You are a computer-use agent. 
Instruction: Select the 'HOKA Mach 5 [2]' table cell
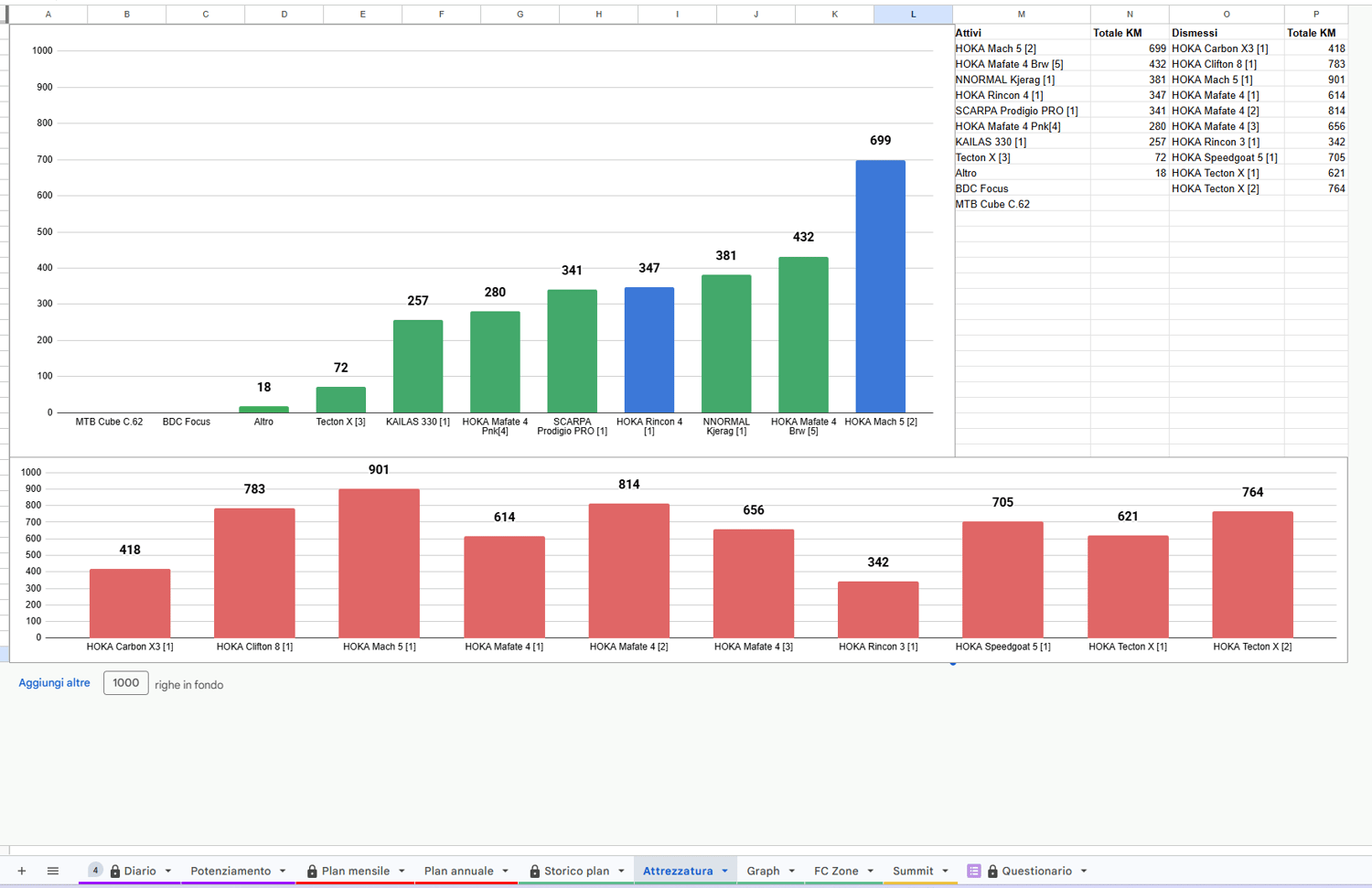(1023, 48)
